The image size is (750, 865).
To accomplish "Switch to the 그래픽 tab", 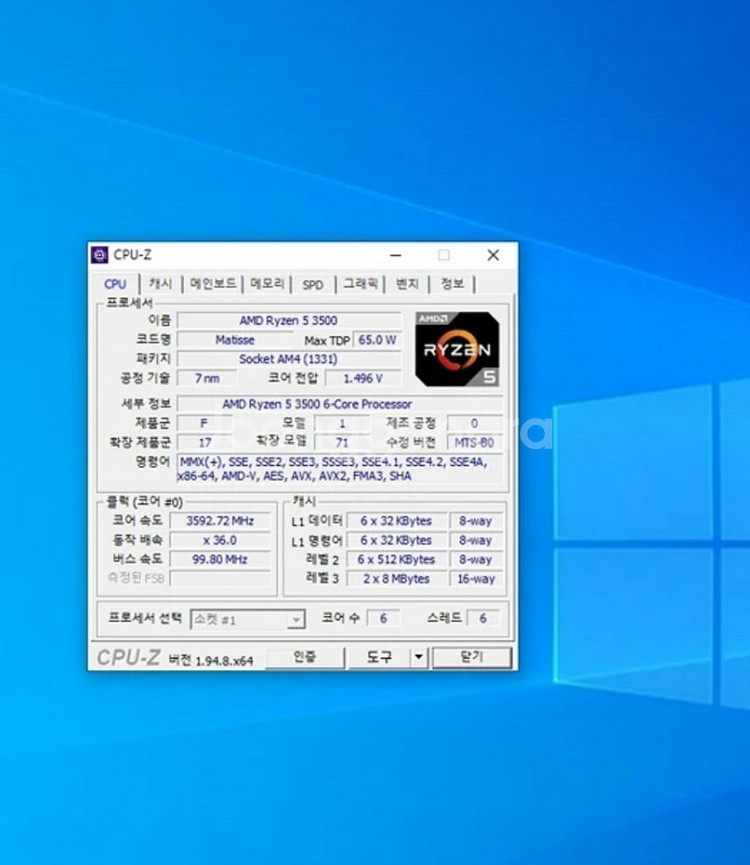I will (x=361, y=284).
